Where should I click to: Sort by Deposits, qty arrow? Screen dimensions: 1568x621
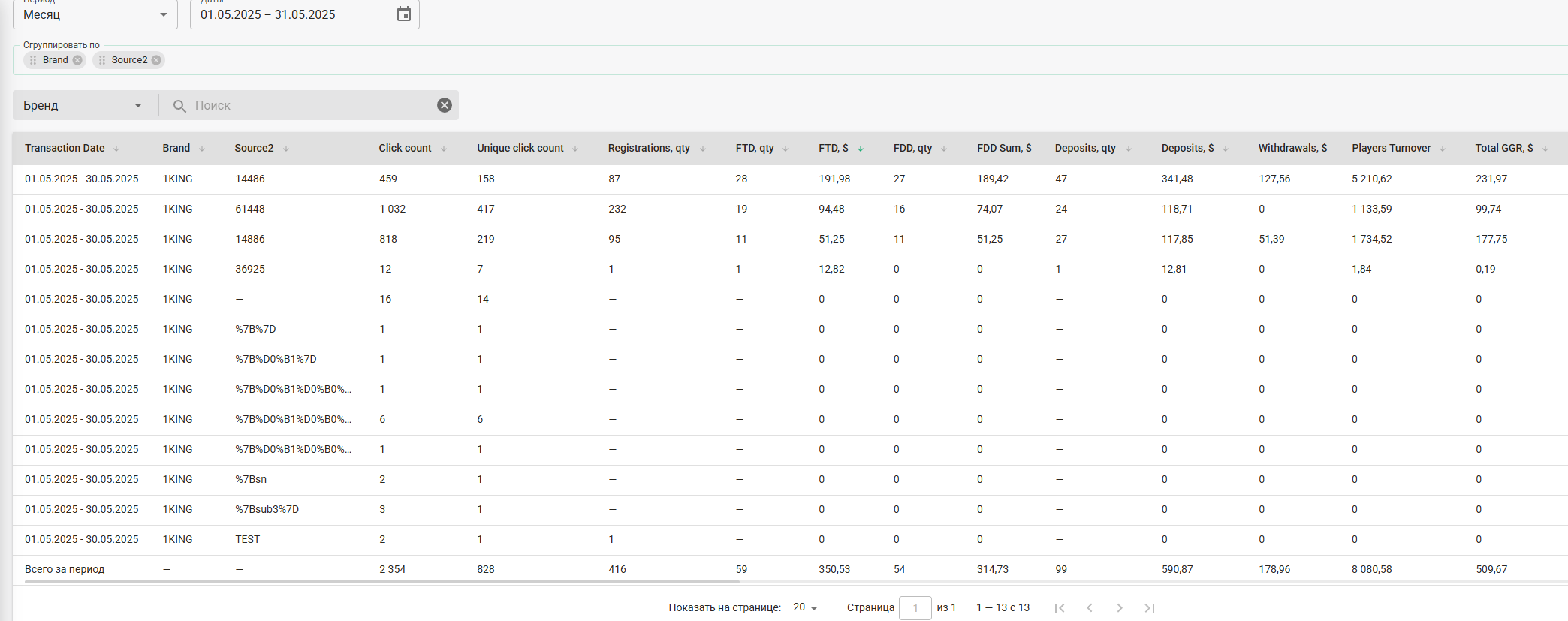(x=1129, y=149)
